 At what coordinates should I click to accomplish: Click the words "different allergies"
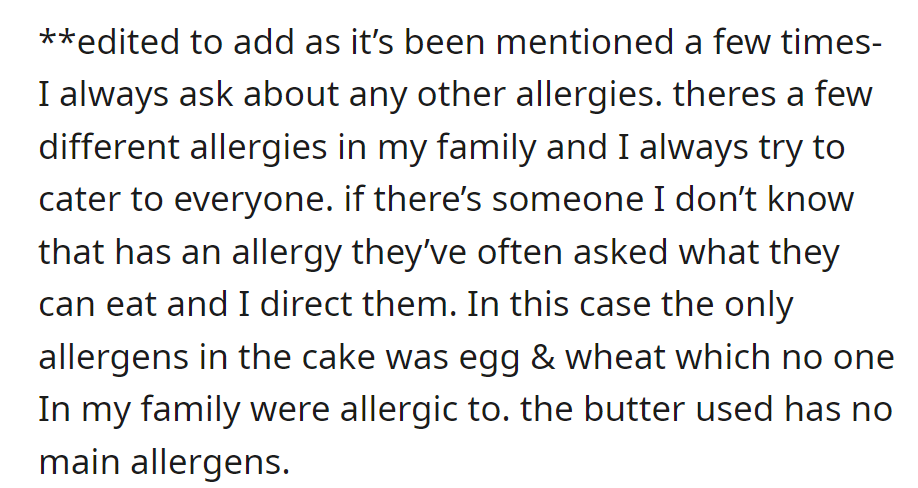tap(183, 147)
